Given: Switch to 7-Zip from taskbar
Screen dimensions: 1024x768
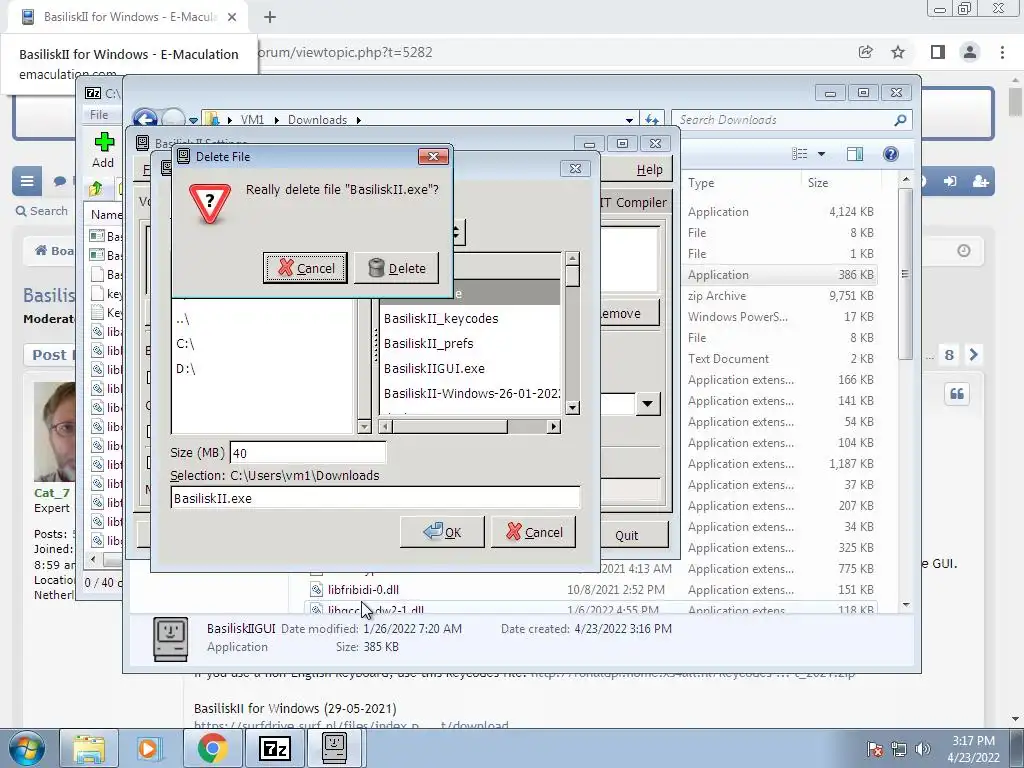Looking at the screenshot, I should [x=274, y=748].
